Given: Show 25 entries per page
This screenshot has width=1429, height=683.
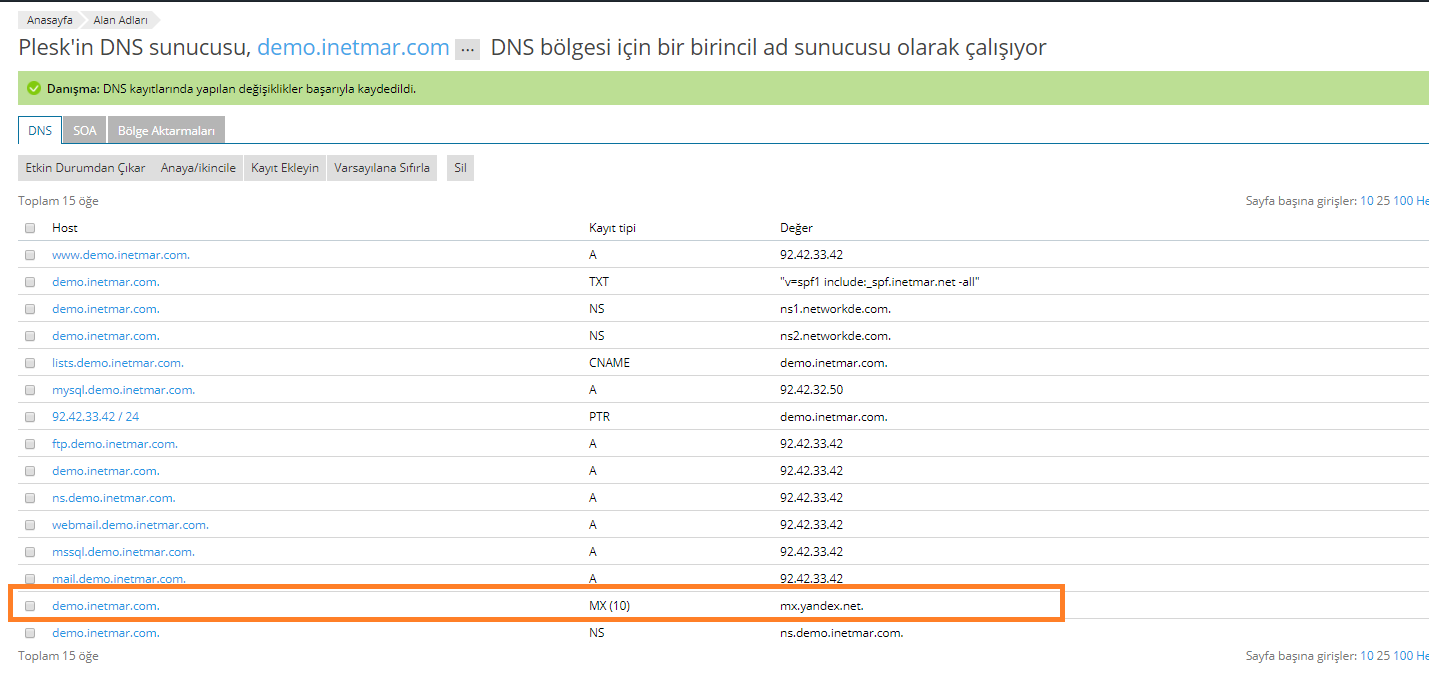Looking at the screenshot, I should pyautogui.click(x=1385, y=200).
